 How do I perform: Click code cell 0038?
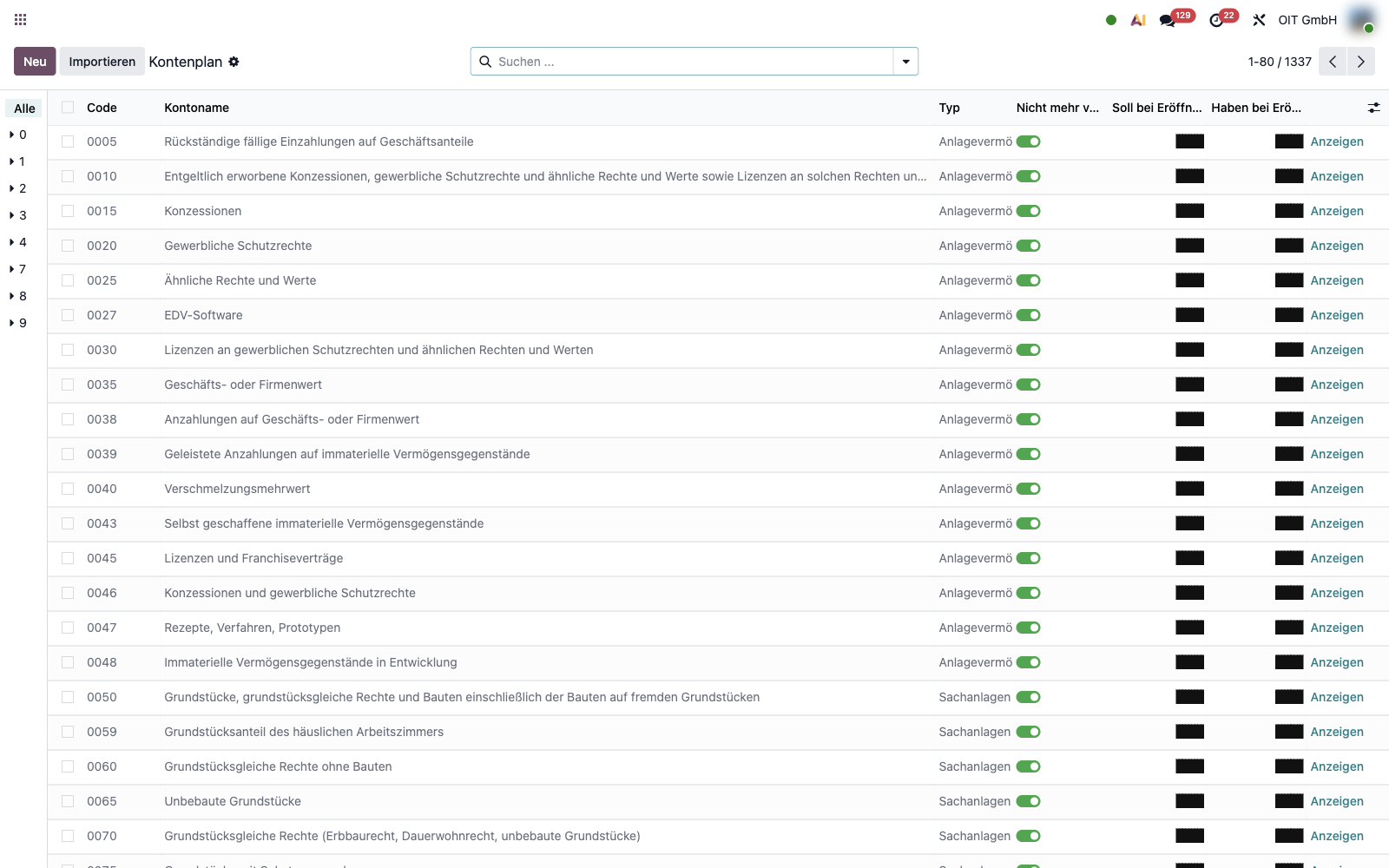[x=102, y=419]
